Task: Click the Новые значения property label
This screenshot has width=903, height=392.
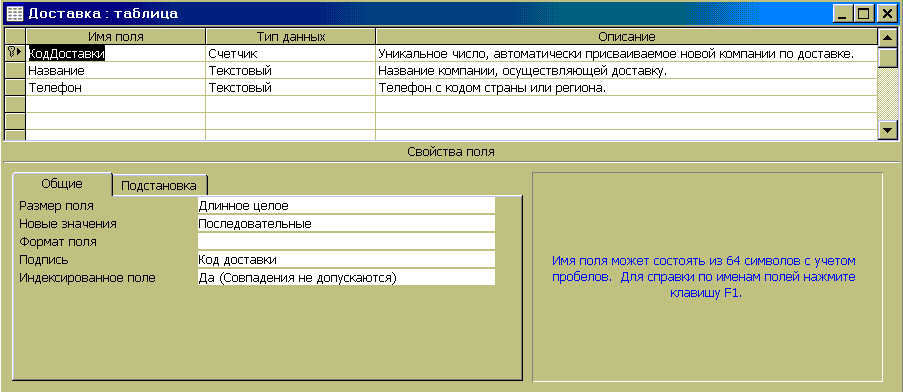Action: [x=68, y=223]
